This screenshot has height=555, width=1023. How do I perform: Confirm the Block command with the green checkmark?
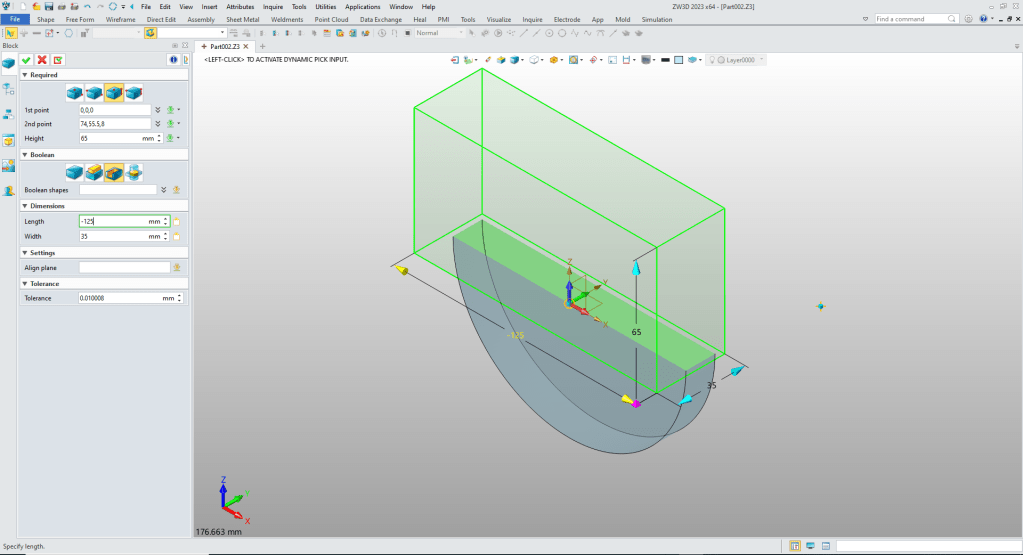(27, 60)
